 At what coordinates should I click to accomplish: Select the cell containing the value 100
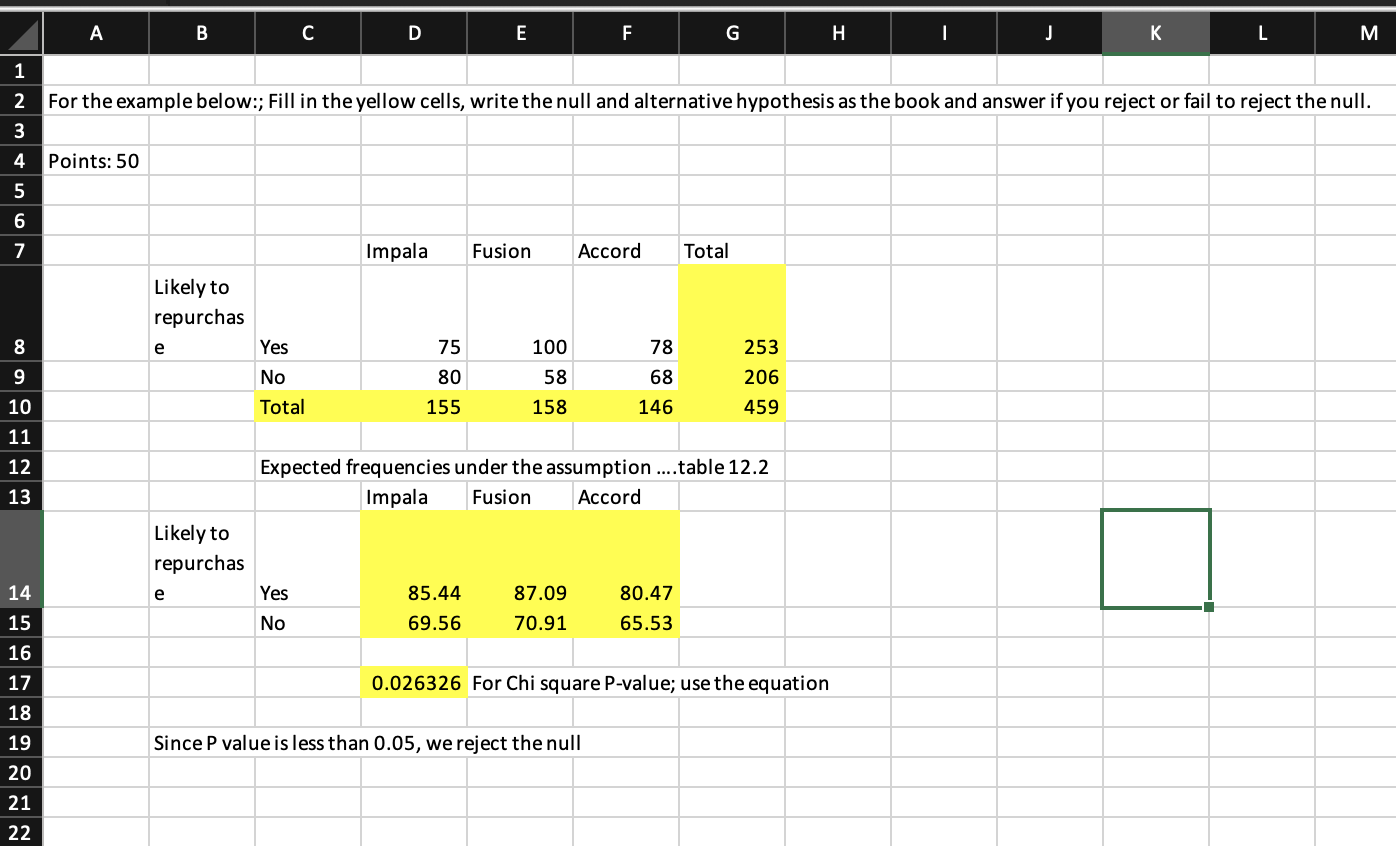coord(519,347)
